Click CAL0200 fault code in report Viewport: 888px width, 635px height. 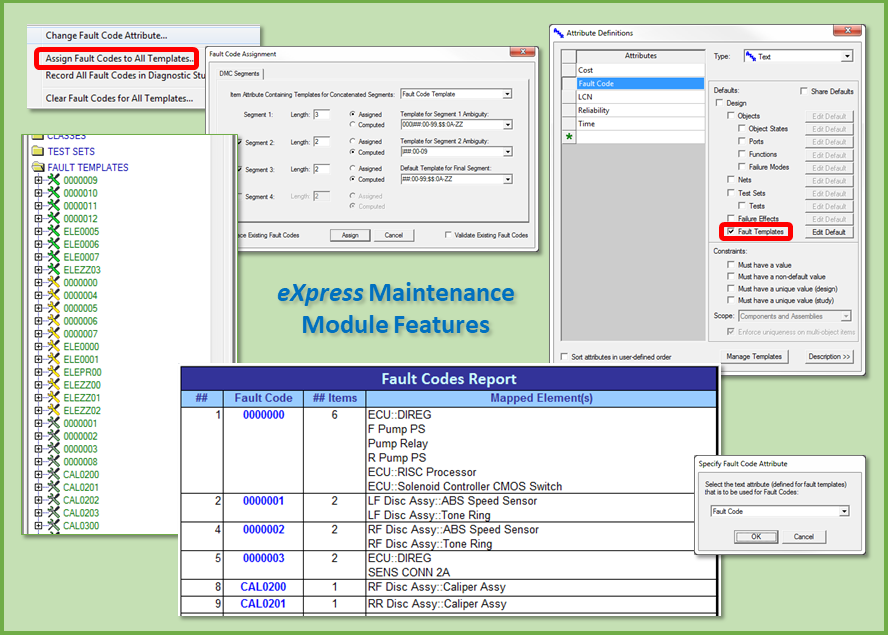[263, 587]
